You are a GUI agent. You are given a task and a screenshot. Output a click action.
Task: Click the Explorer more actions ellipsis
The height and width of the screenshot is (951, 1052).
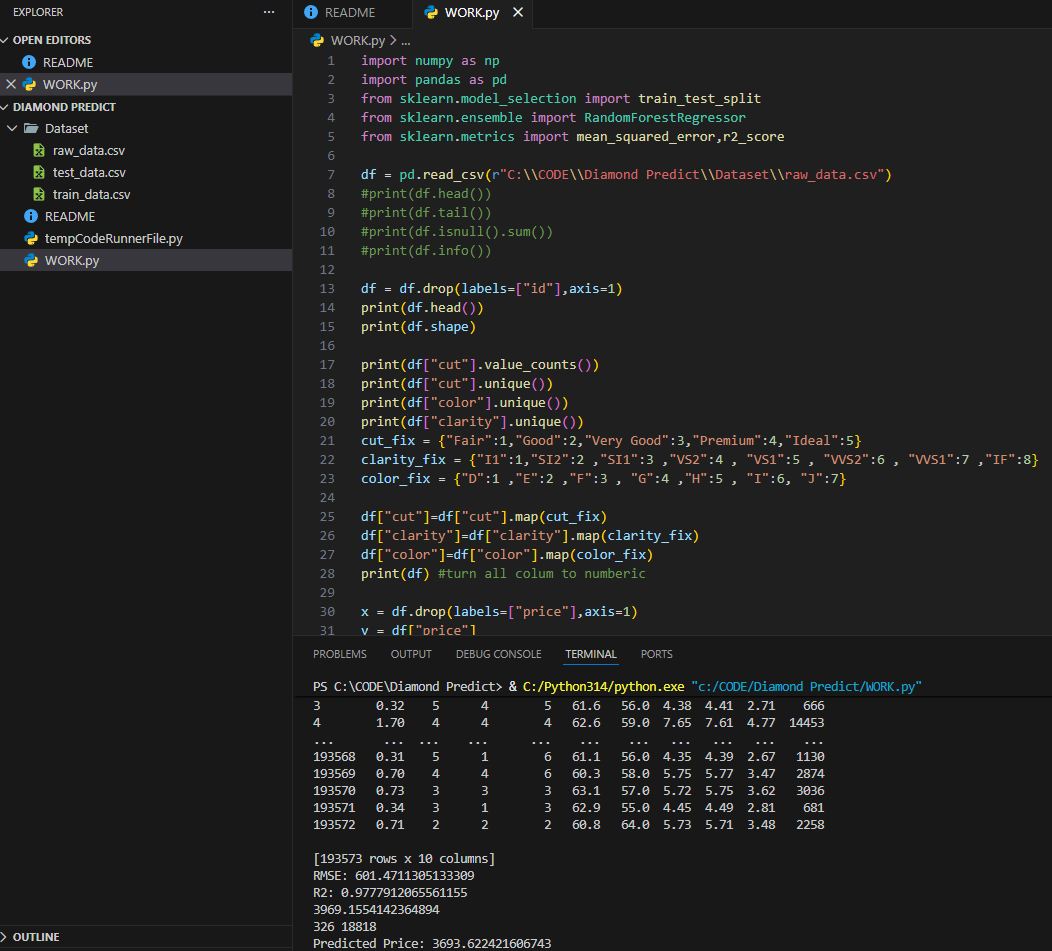268,12
